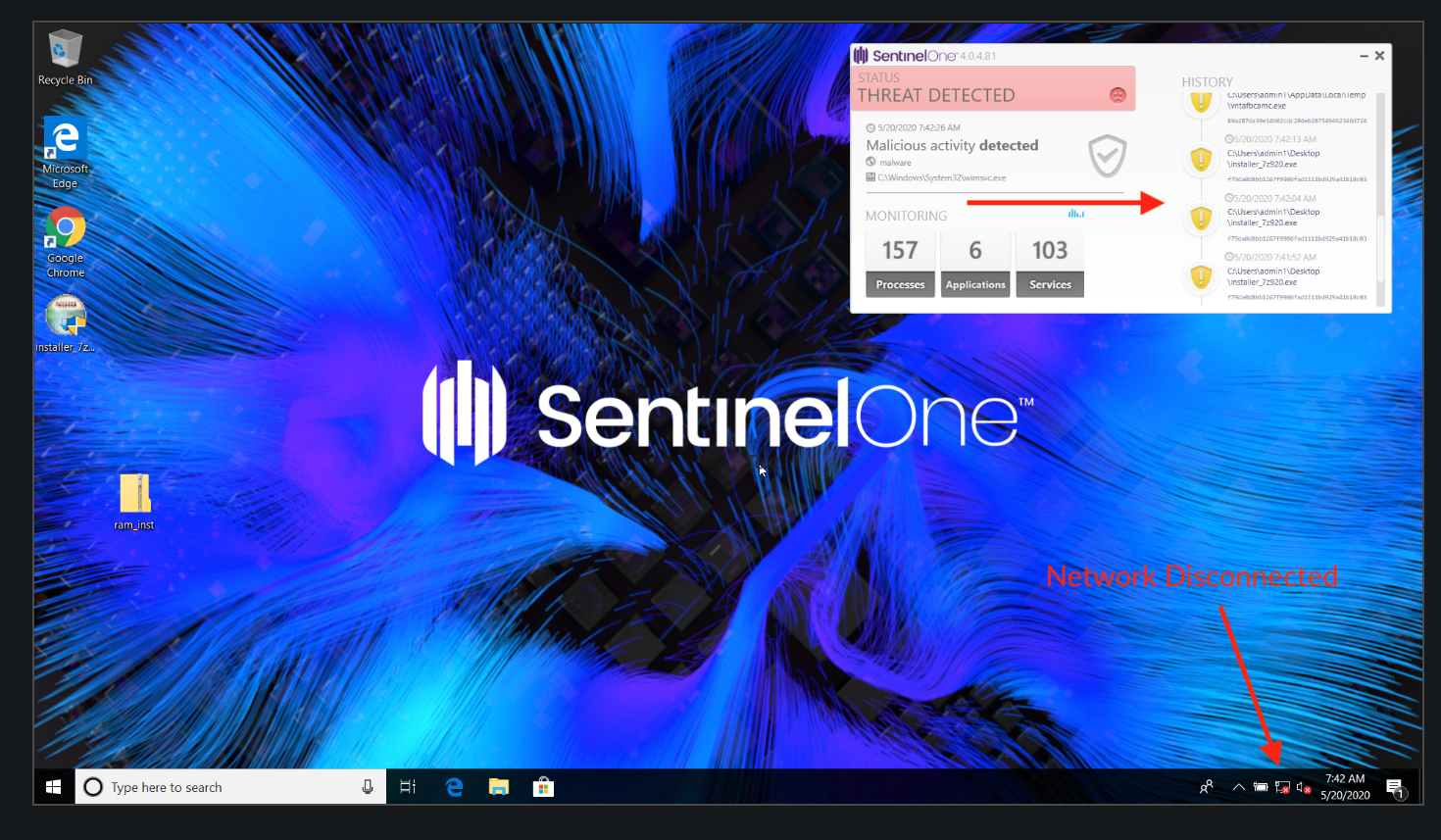Open the Action Center notifications icon
The height and width of the screenshot is (840, 1441).
tap(1396, 788)
